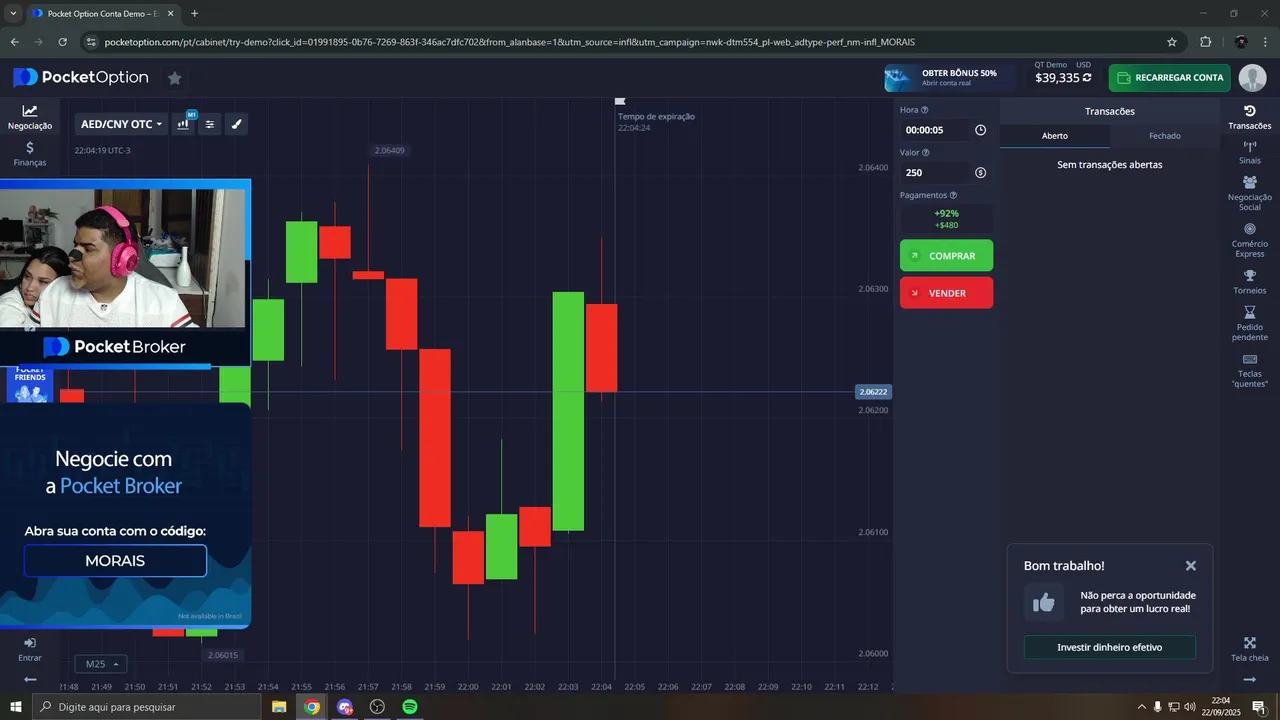
Task: Open Transações in right sidebar
Action: point(1249,117)
